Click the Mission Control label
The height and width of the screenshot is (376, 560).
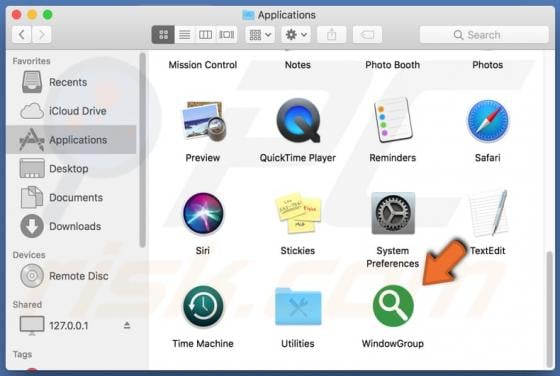[x=203, y=65]
